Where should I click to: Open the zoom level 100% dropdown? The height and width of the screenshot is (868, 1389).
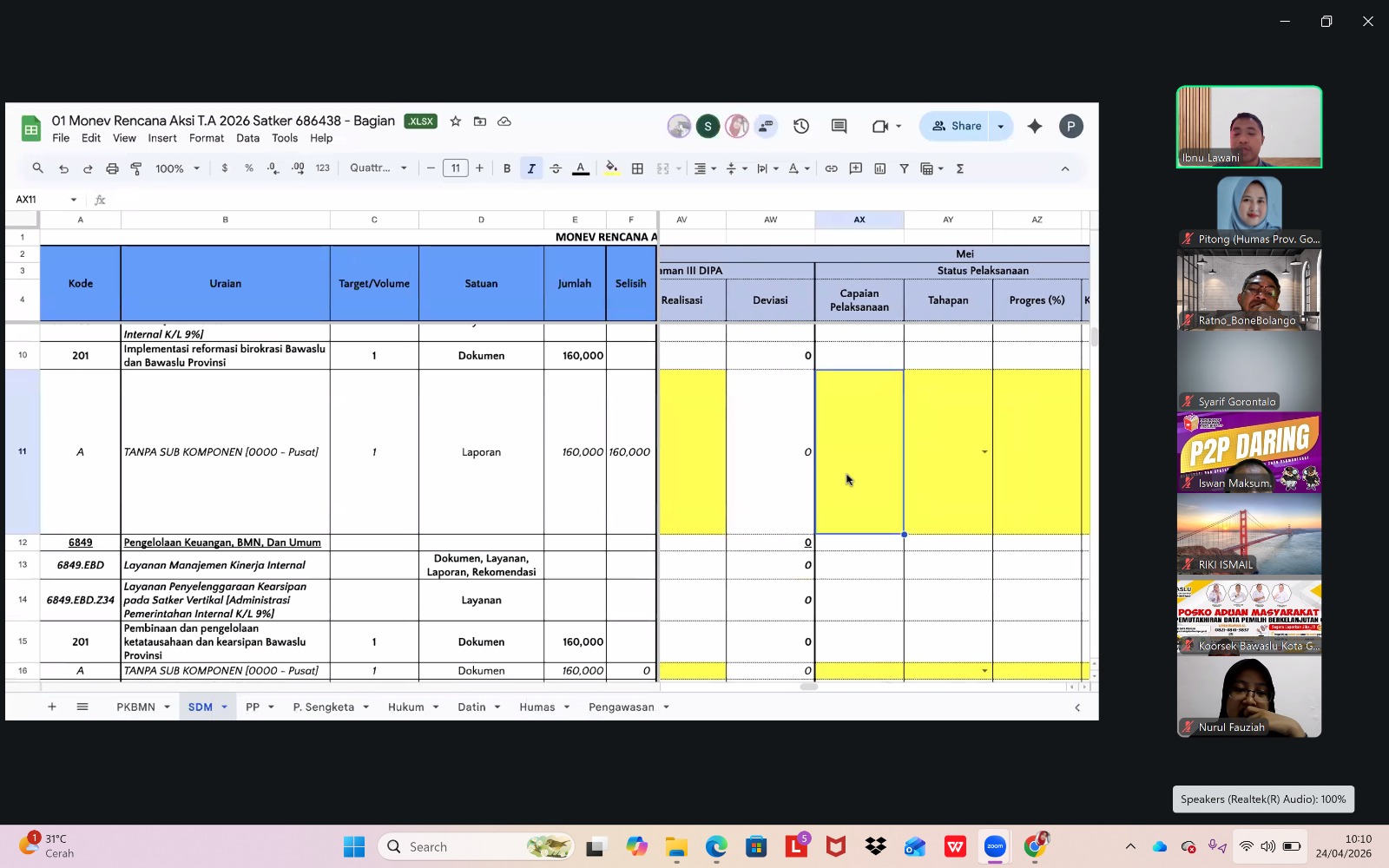click(177, 168)
